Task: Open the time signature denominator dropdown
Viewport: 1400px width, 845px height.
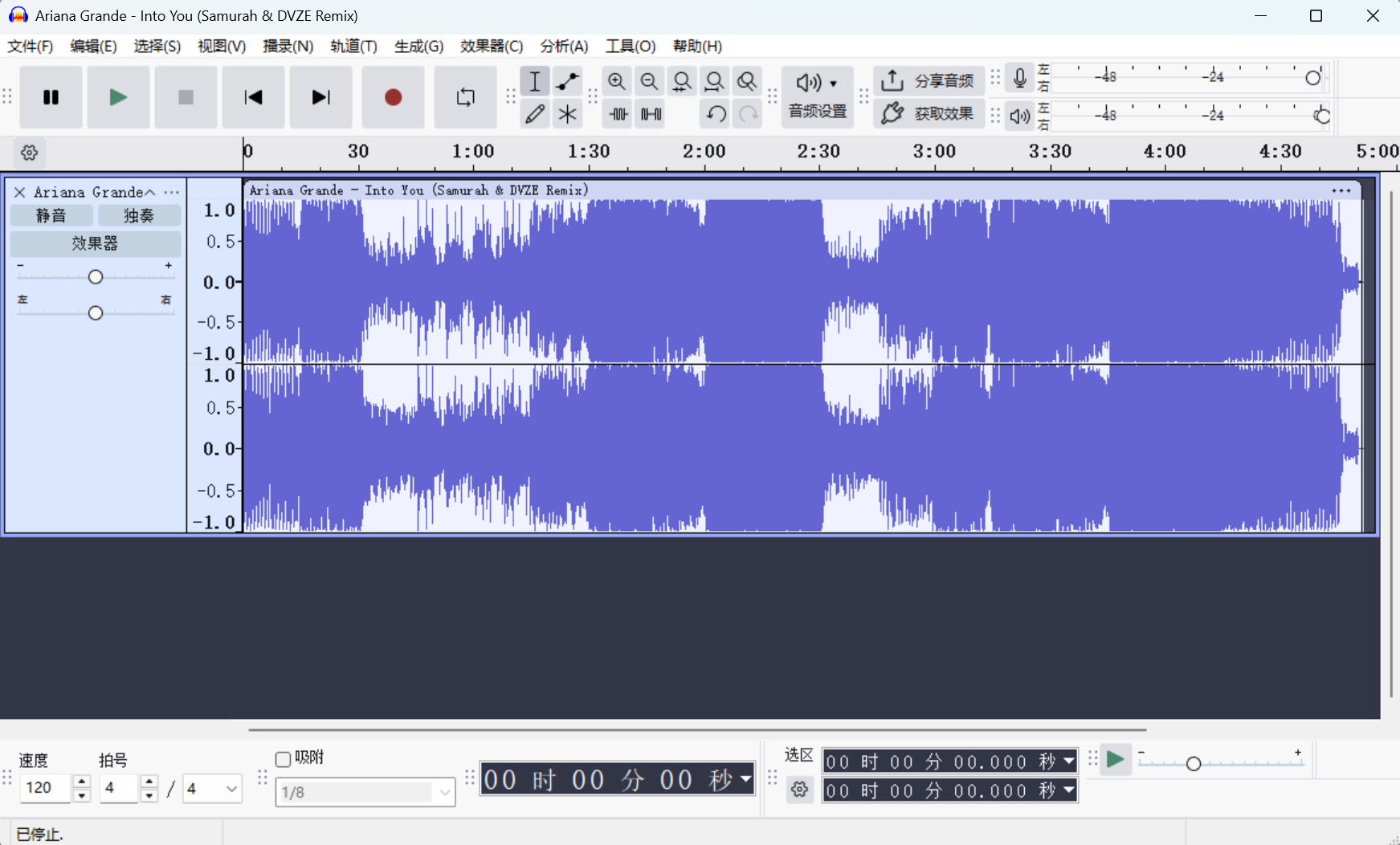Action: (x=212, y=789)
